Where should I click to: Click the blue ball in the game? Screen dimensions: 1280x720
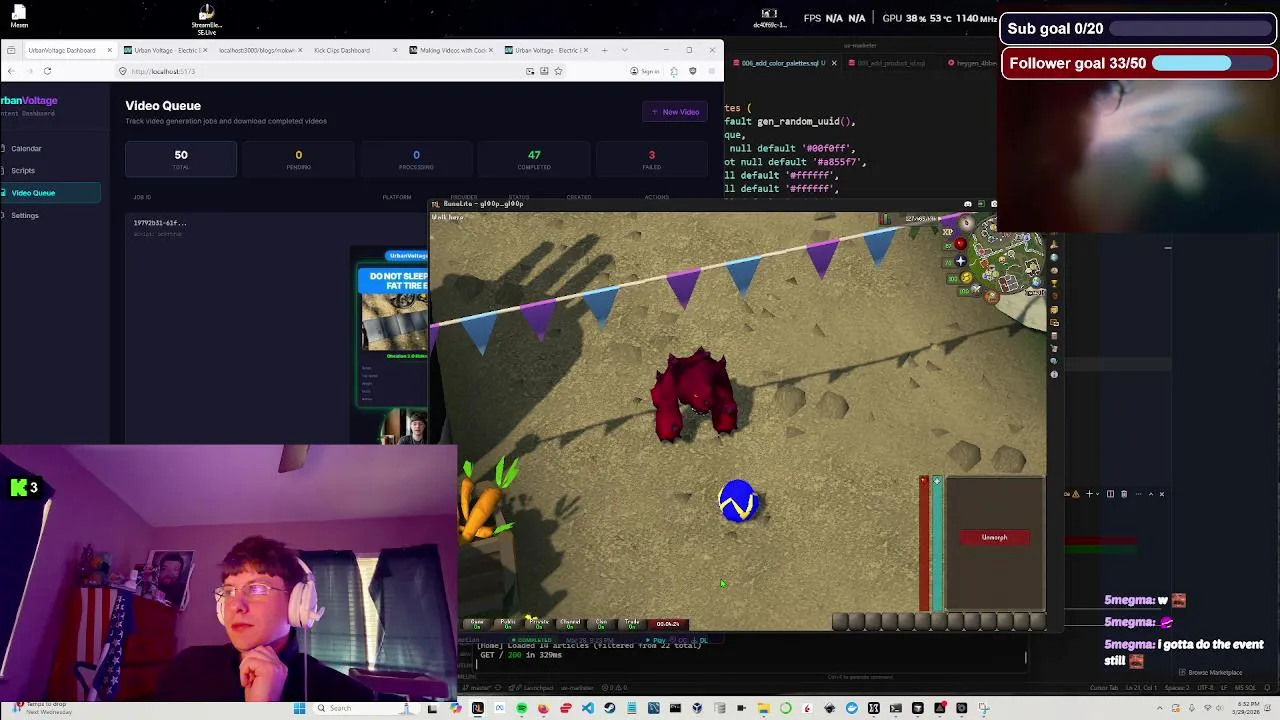738,501
